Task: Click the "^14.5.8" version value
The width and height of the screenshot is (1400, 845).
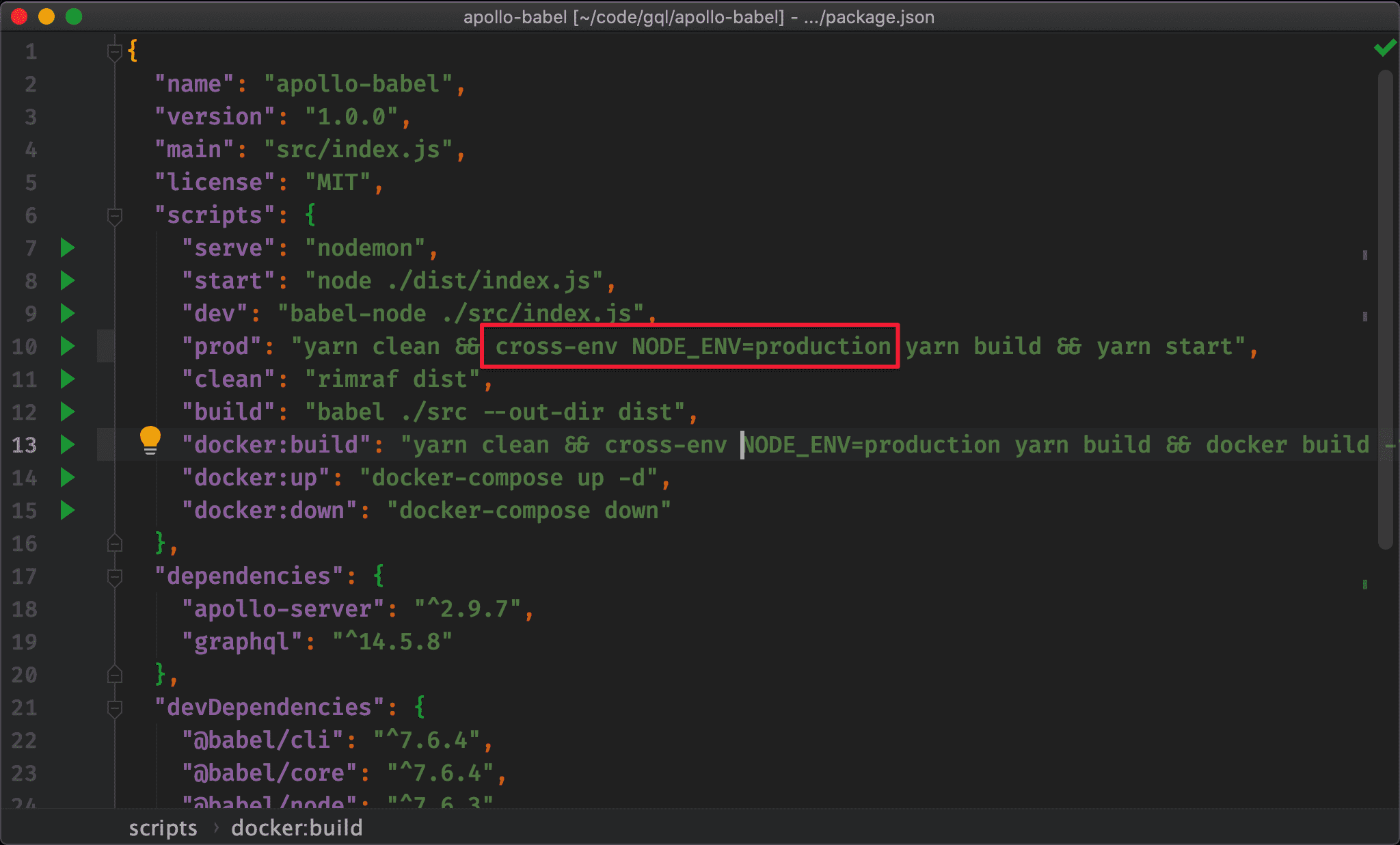Action: (x=392, y=642)
